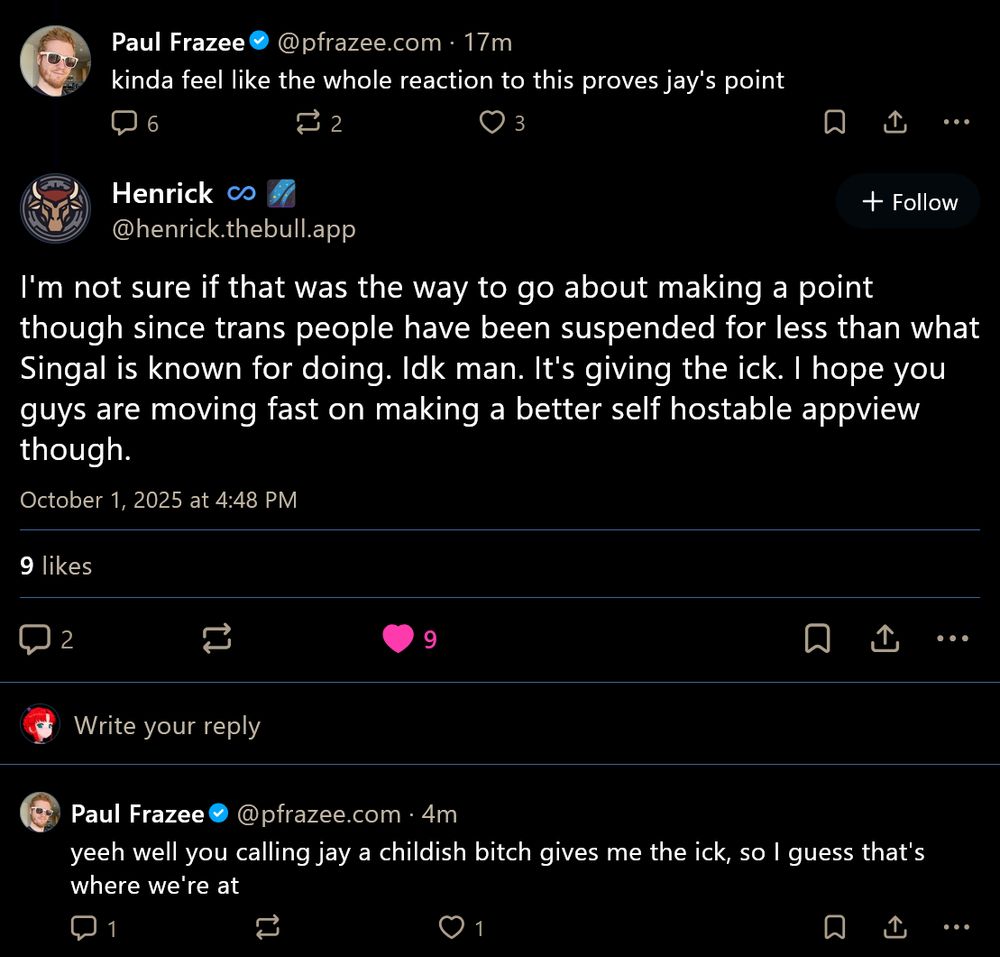Screen dimensions: 1000x957
Task: Open more options on Paul Frazee's bottom reply
Action: (x=956, y=928)
